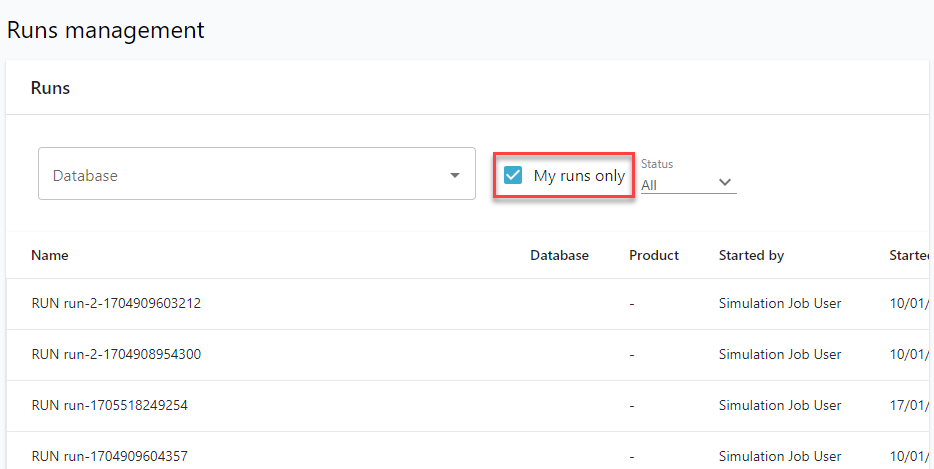
Task: Click the Runs management page heading
Action: 105,30
